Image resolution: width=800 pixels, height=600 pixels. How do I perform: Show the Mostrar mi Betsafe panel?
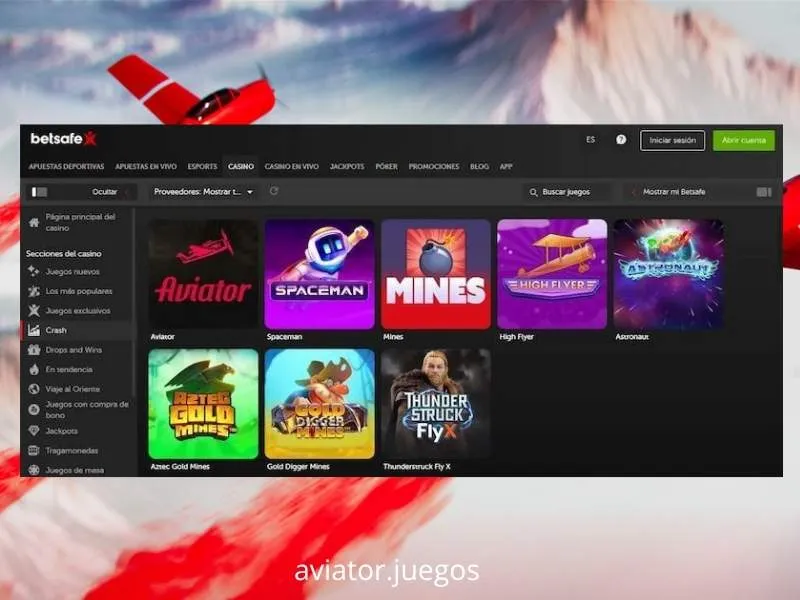point(674,192)
